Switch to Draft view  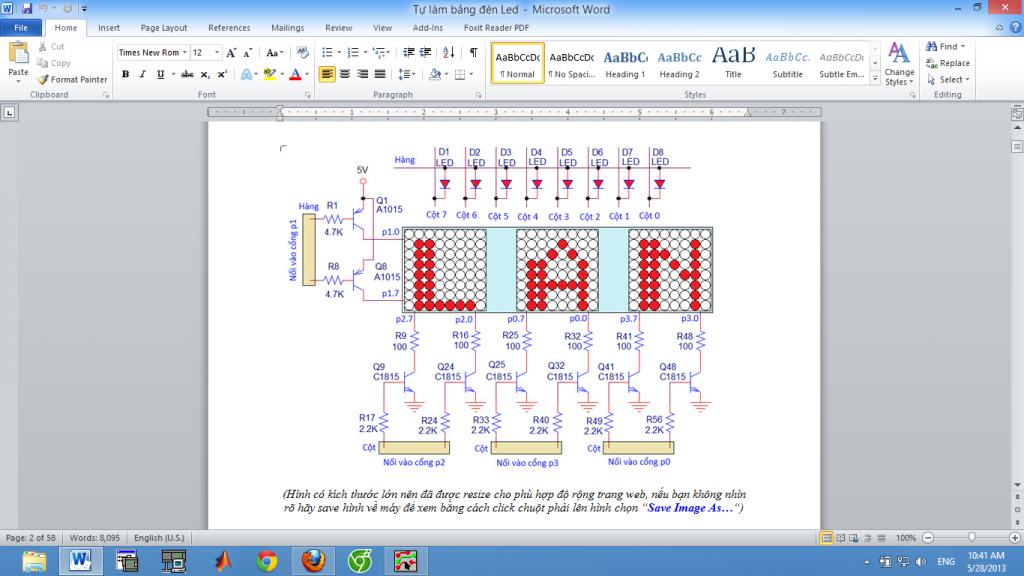(x=882, y=538)
